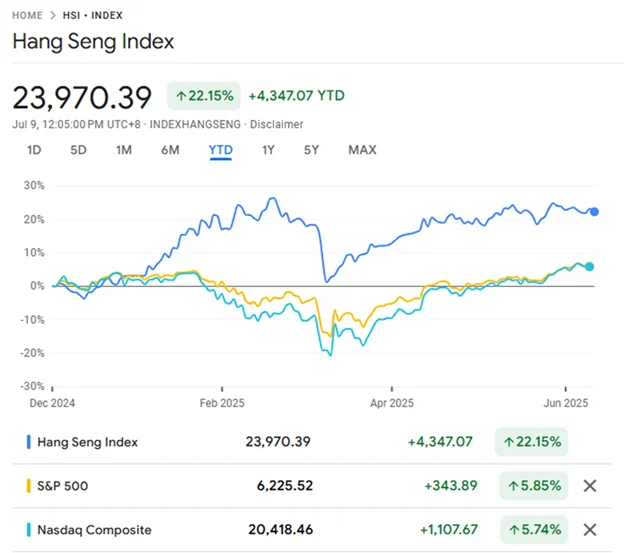Click the Hang Seng row +4,347.07 change
This screenshot has height=553, width=624.
click(x=440, y=442)
